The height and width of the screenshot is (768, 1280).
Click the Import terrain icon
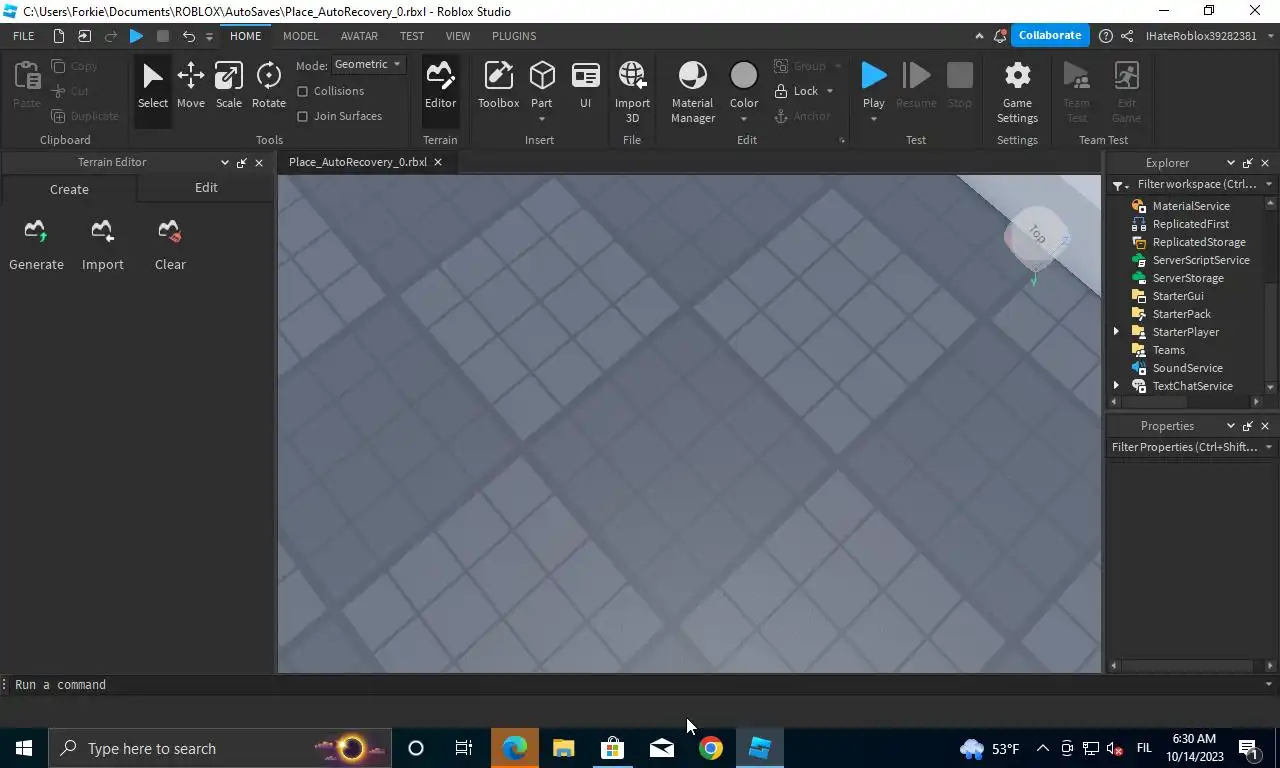tap(102, 231)
